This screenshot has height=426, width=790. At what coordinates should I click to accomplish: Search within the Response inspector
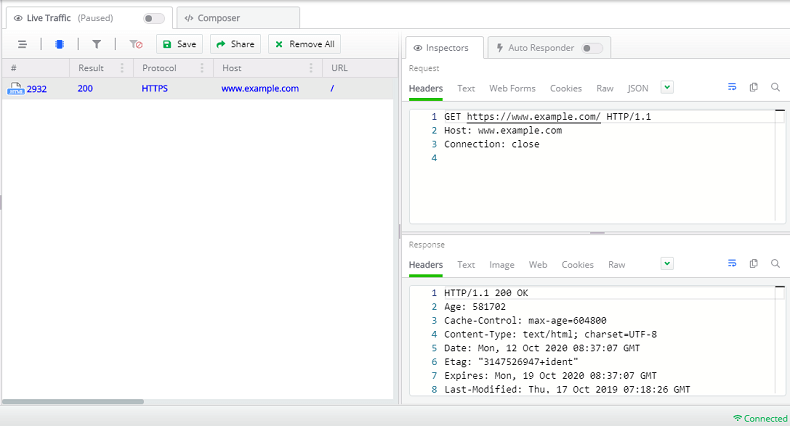(775, 263)
